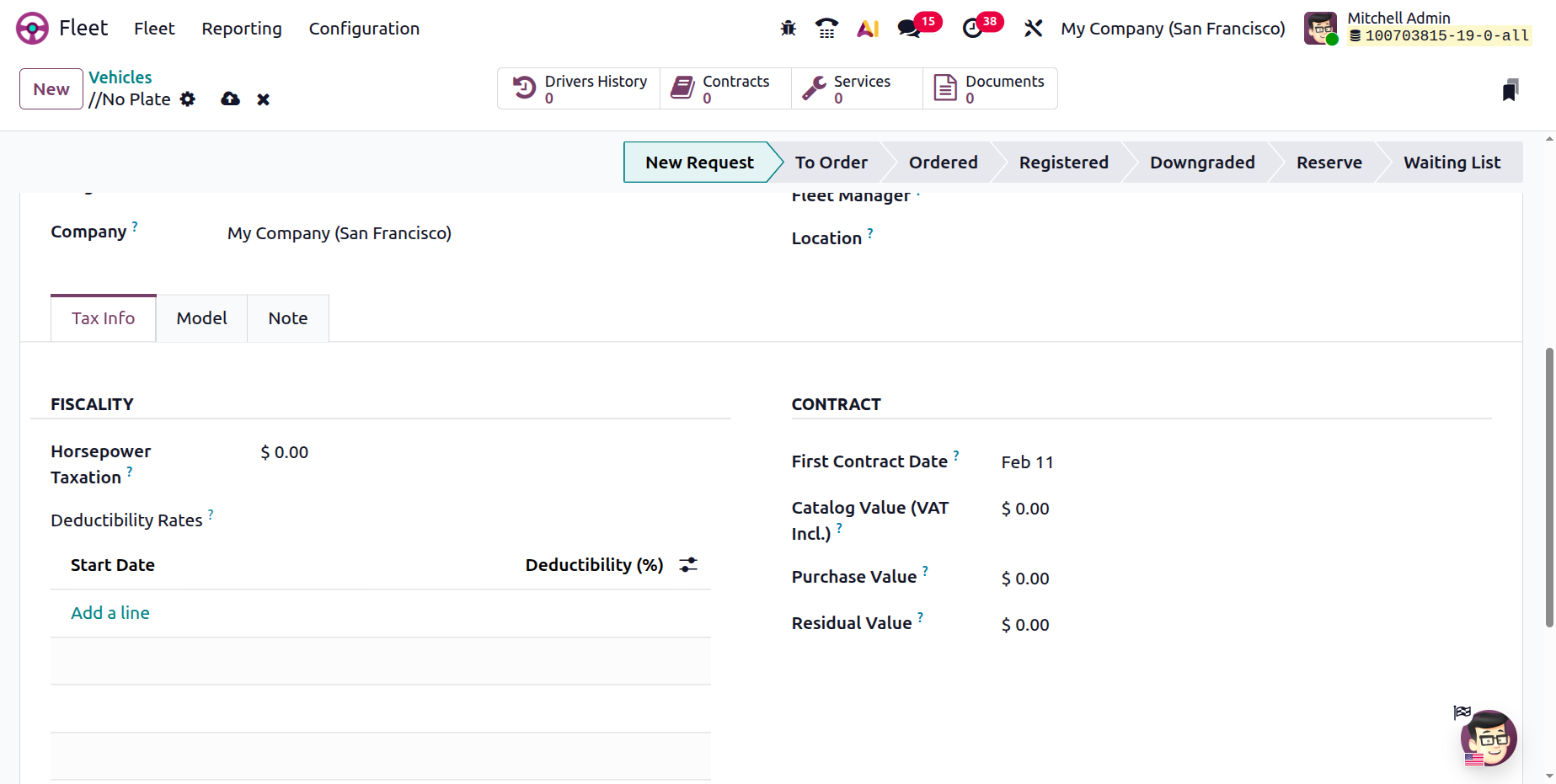Viewport: 1556px width, 784px height.
Task: Open the Configuration menu
Action: pyautogui.click(x=364, y=29)
